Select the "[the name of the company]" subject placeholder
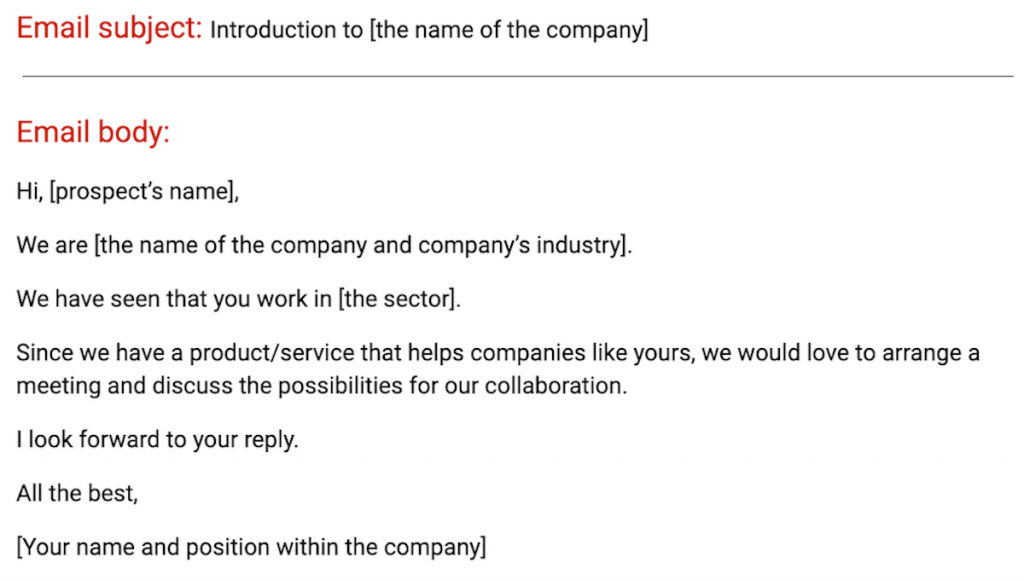This screenshot has height=580, width=1024. click(x=508, y=30)
